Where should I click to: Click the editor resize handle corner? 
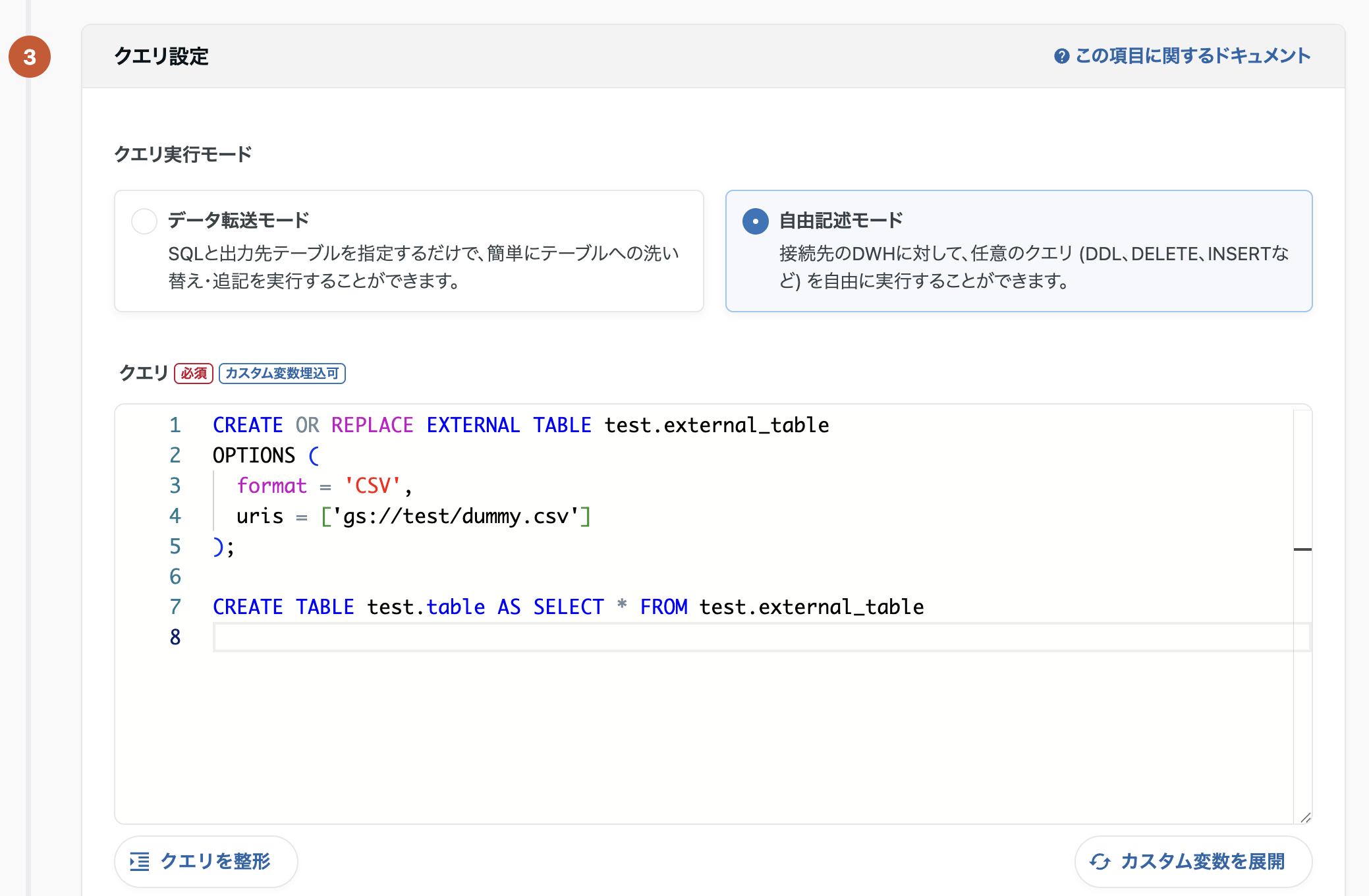tap(1305, 818)
